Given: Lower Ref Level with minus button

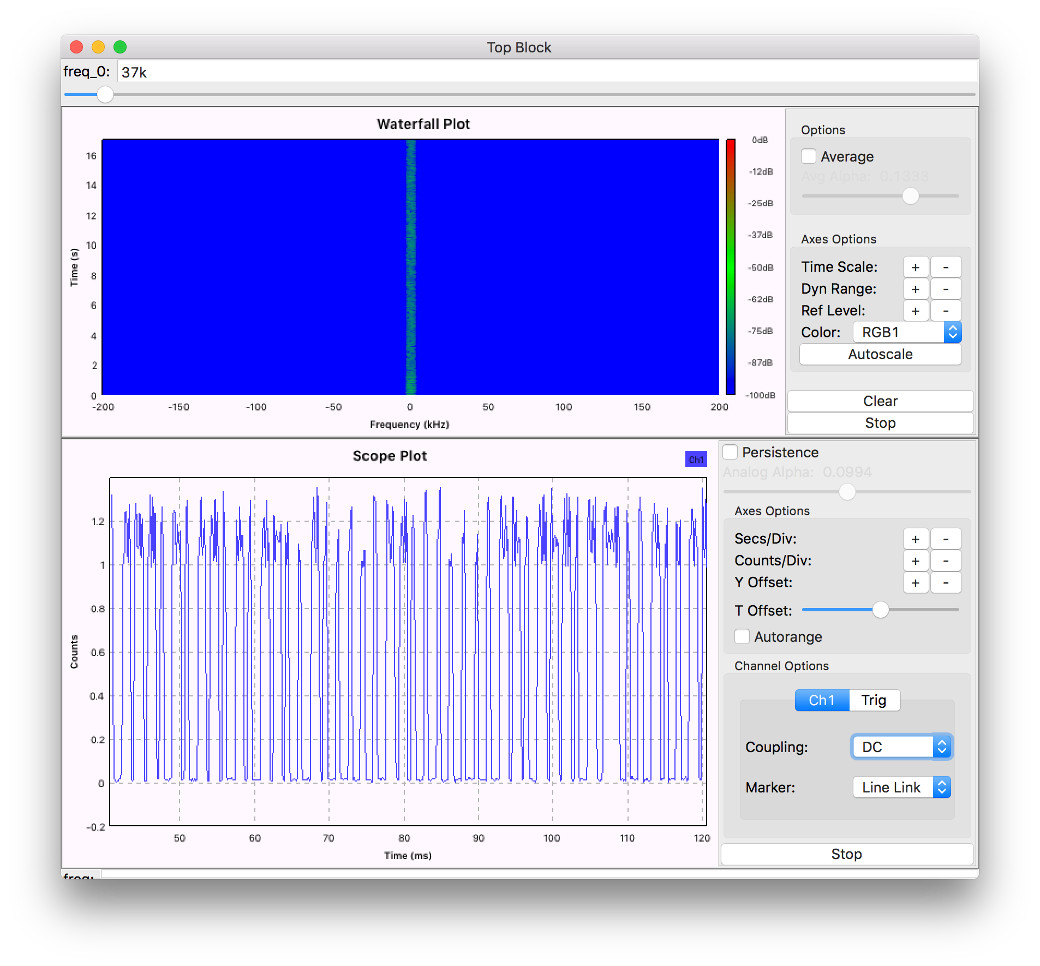Looking at the screenshot, I should point(946,311).
